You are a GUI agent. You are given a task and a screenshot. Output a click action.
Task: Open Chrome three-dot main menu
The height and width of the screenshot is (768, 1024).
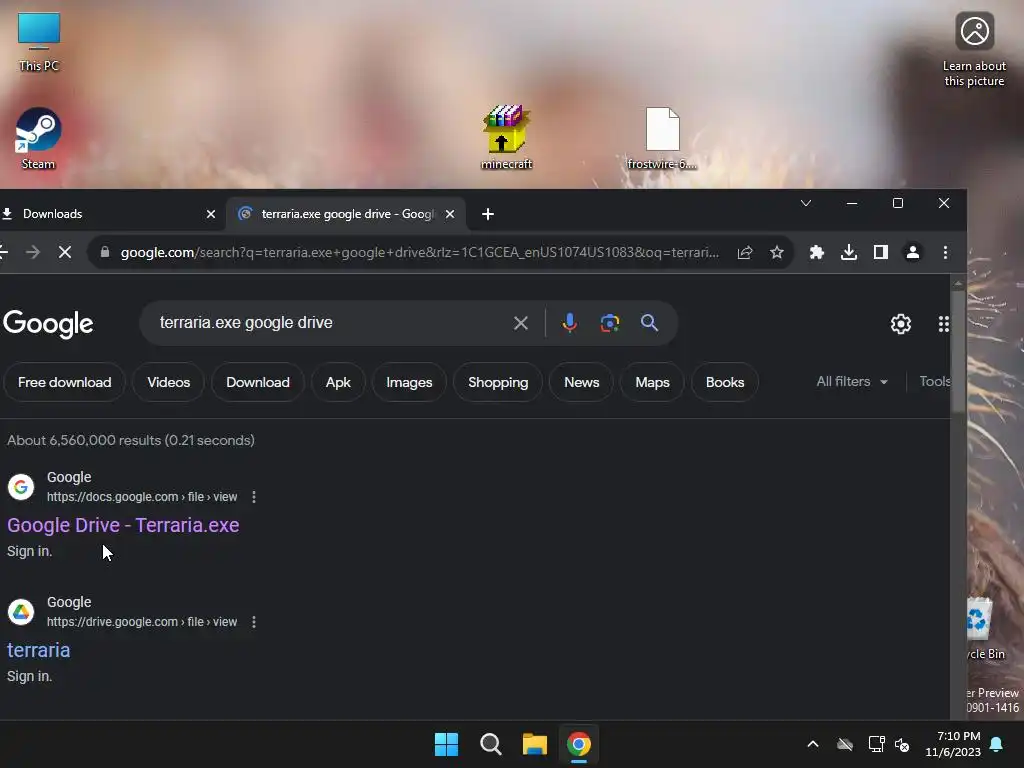tap(945, 252)
